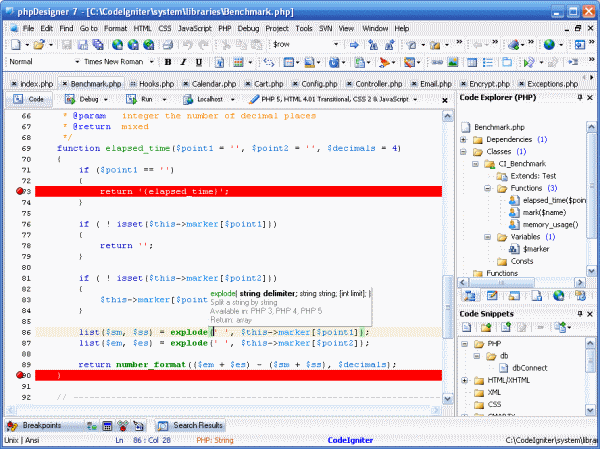
Task: Click the Bold formatting icon
Action: (x=168, y=62)
